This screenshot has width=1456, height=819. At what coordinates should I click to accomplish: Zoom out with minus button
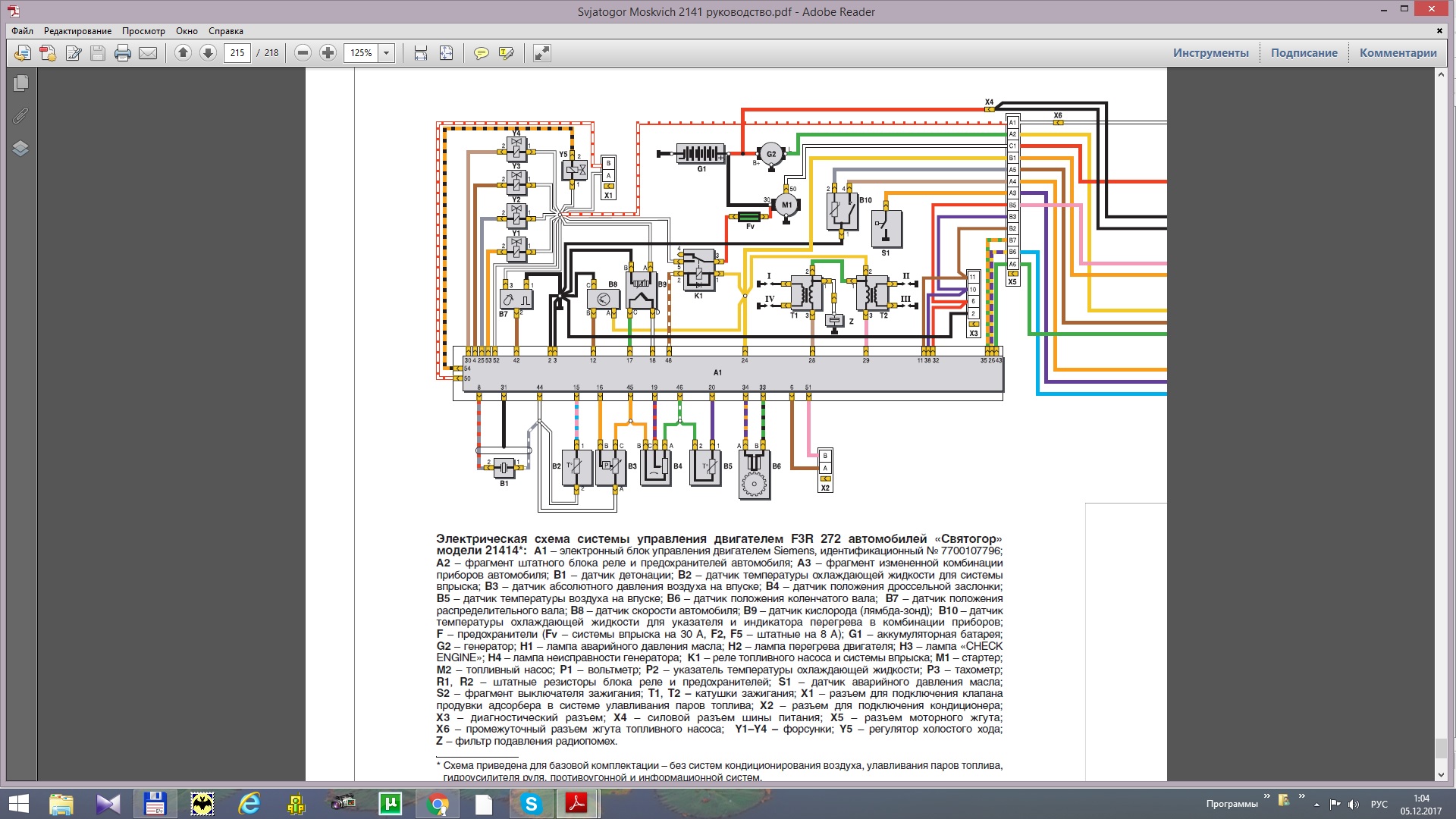303,53
